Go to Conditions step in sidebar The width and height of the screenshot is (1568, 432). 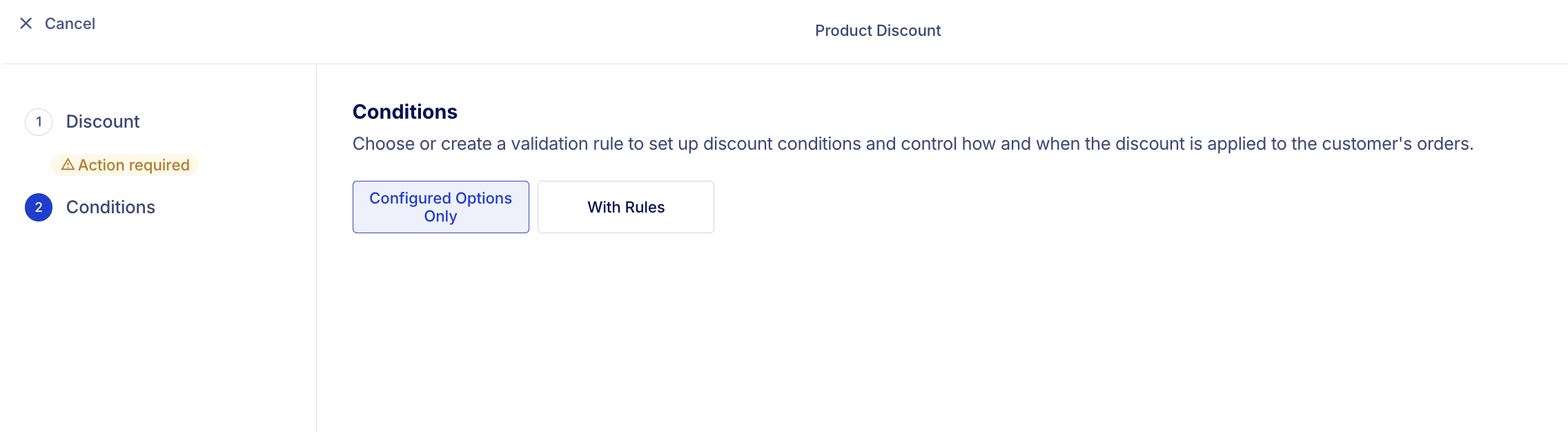click(x=110, y=207)
